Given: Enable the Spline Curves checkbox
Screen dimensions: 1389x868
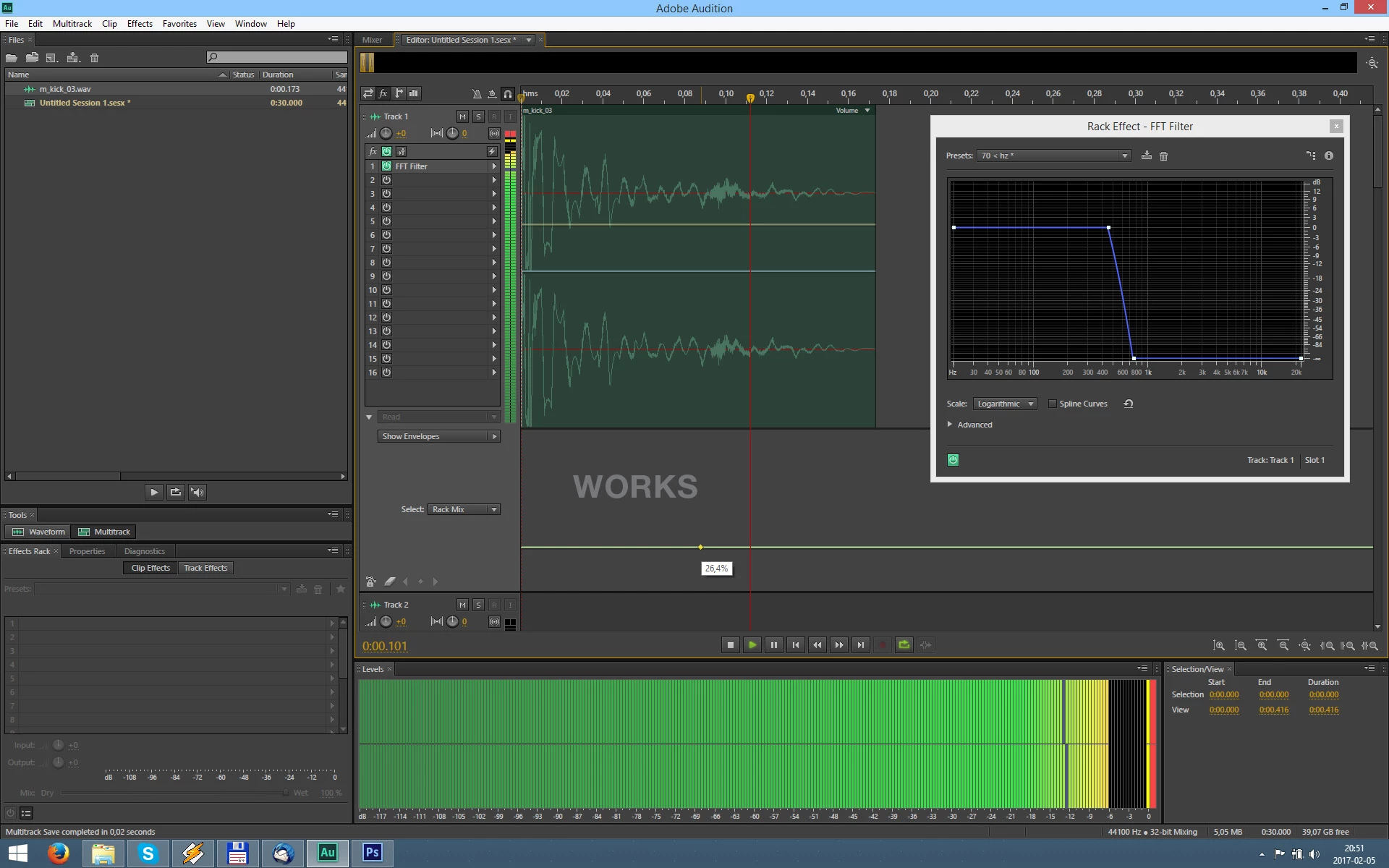Looking at the screenshot, I should pos(1053,404).
